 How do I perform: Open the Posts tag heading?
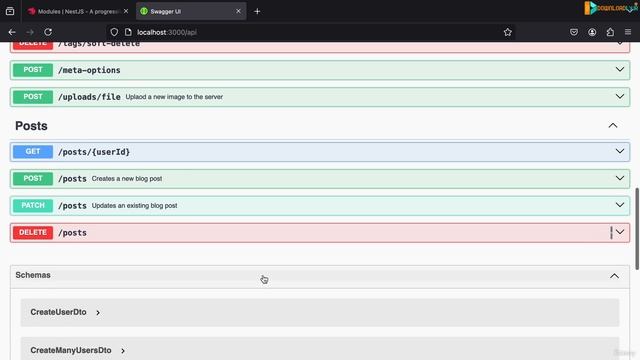[31, 126]
